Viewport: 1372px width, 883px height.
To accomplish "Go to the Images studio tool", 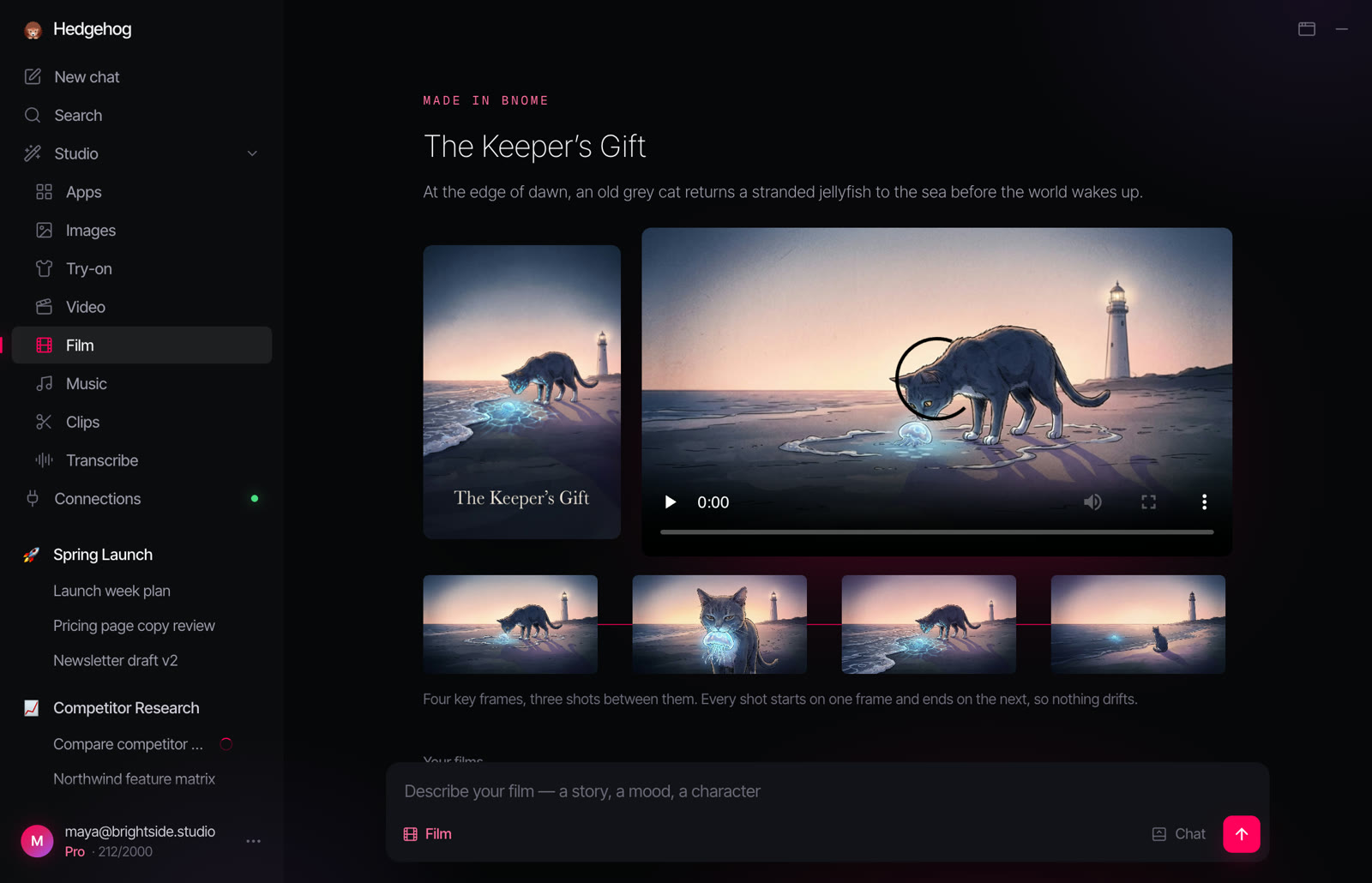I will point(141,231).
